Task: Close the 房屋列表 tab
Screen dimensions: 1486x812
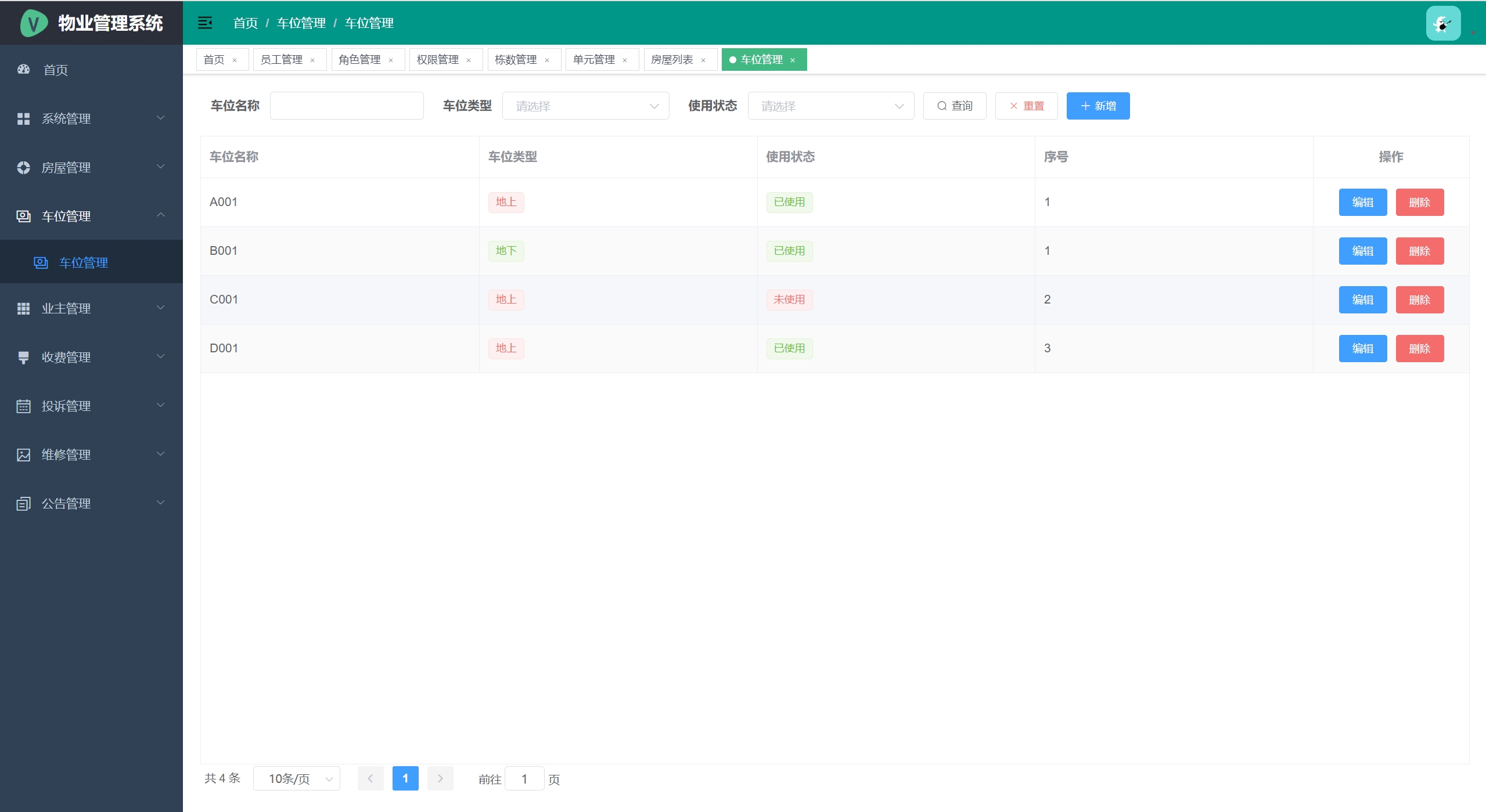Action: point(703,60)
